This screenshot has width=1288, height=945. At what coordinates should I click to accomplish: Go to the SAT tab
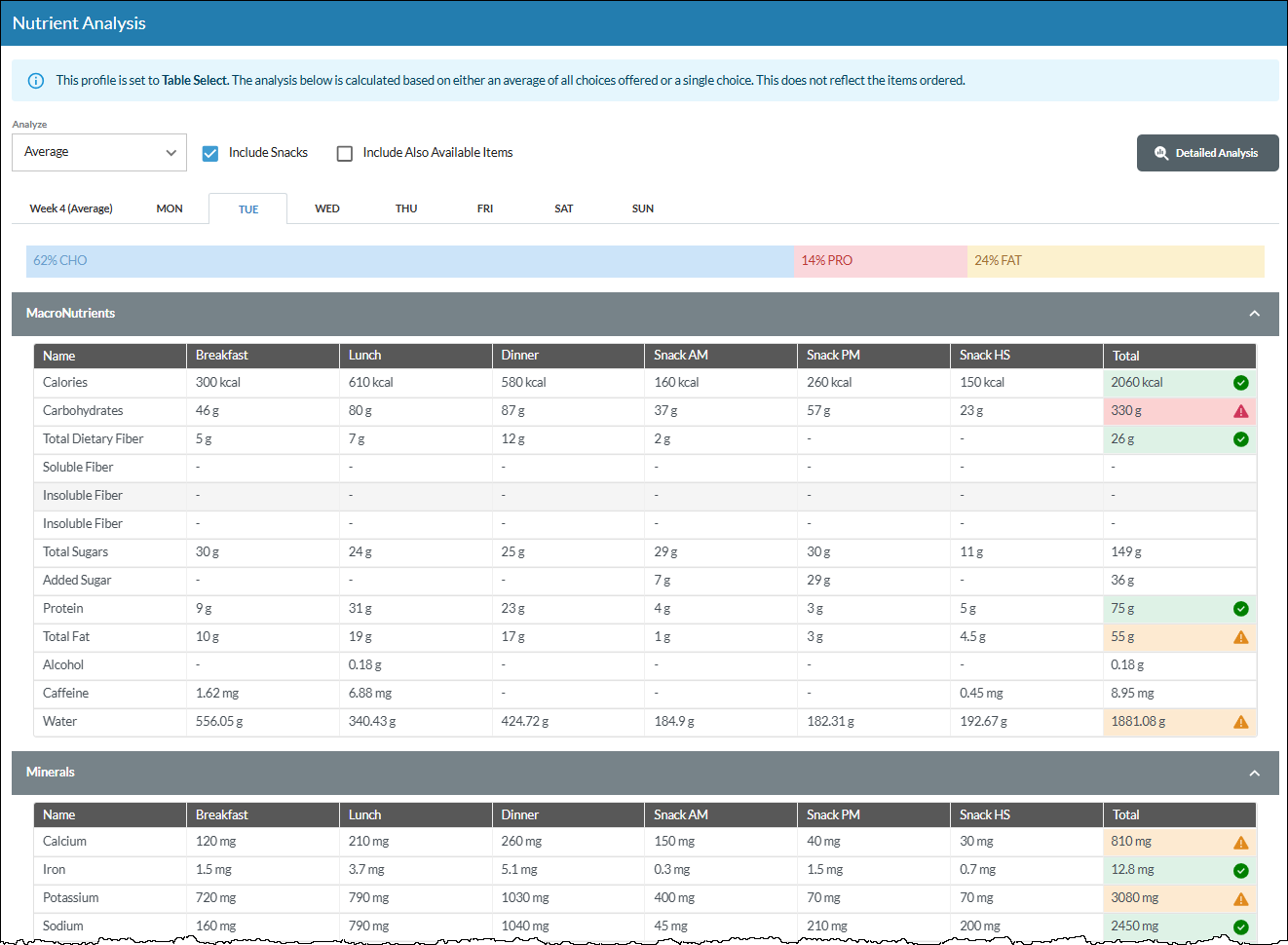pos(564,208)
